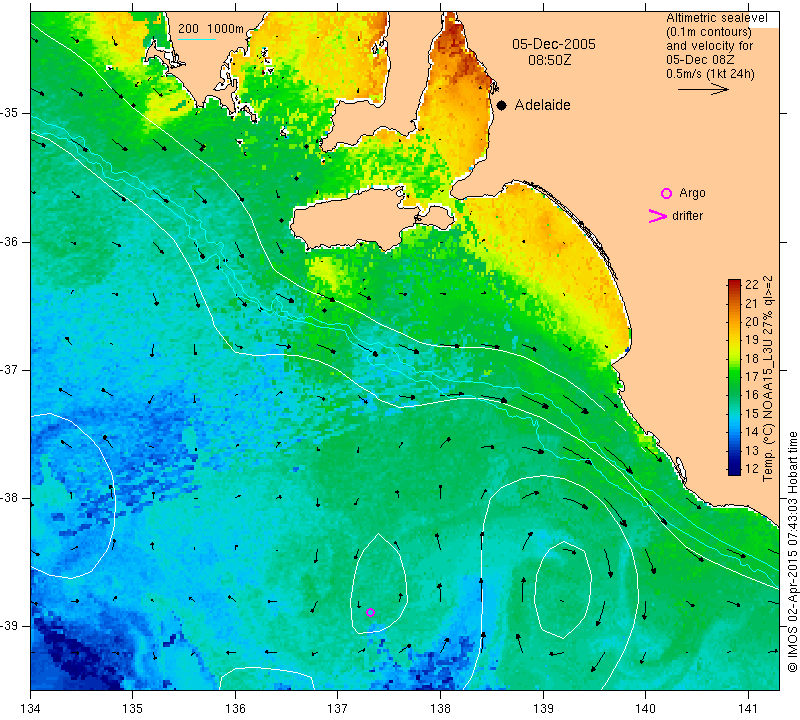Click the drifter legend arrow icon
Viewport: 800px width, 720px height.
pos(658,216)
